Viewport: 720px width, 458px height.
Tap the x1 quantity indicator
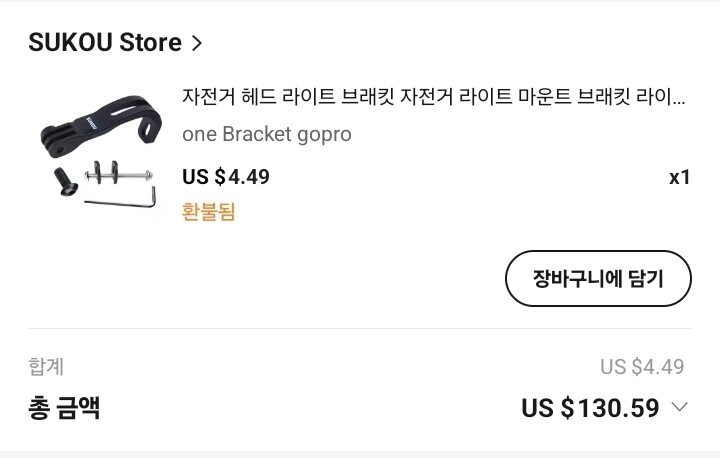point(679,178)
